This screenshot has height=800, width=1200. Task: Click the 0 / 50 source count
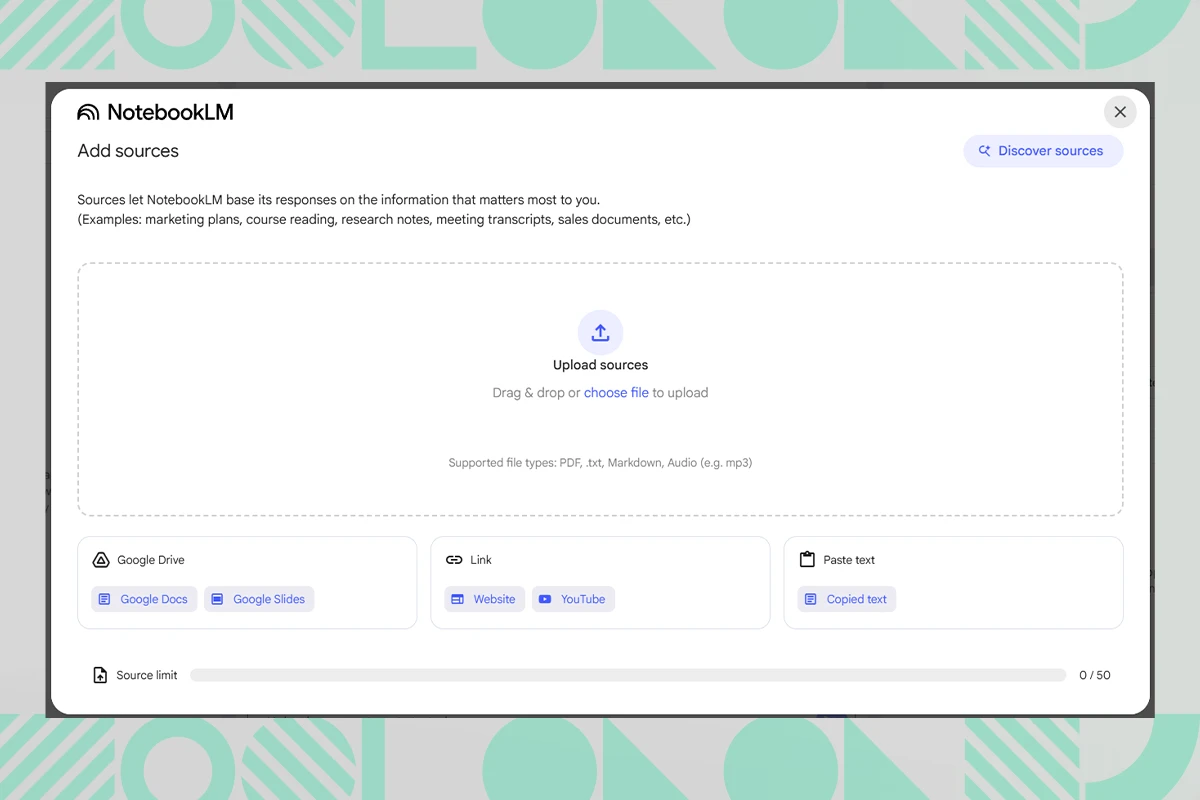[1095, 675]
